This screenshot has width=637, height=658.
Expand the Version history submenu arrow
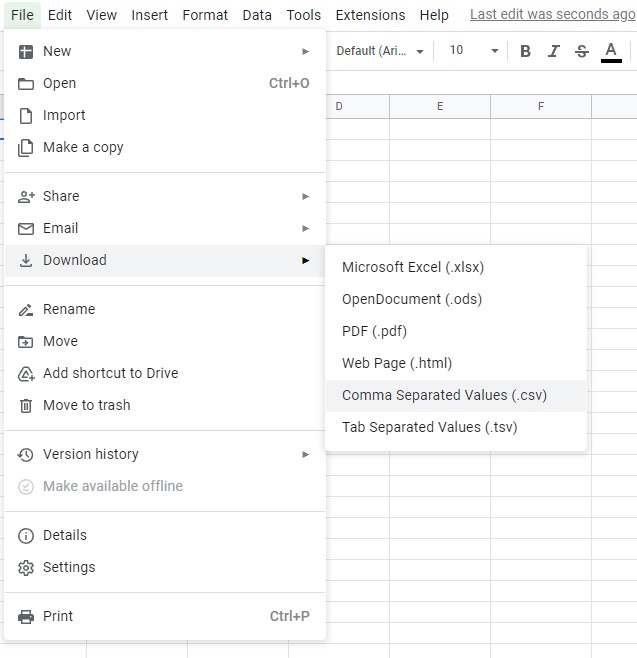[x=306, y=454]
